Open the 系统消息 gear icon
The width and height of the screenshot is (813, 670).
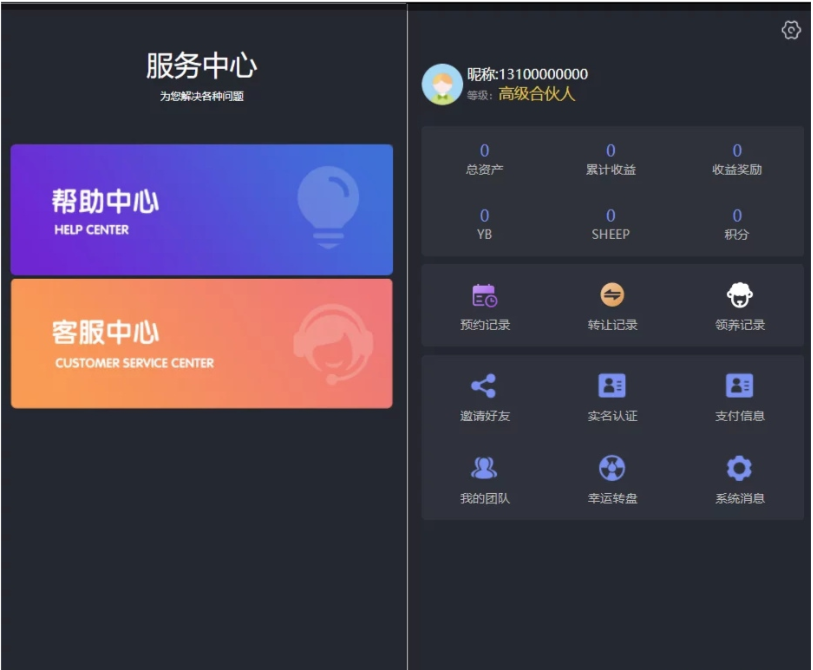coord(739,468)
